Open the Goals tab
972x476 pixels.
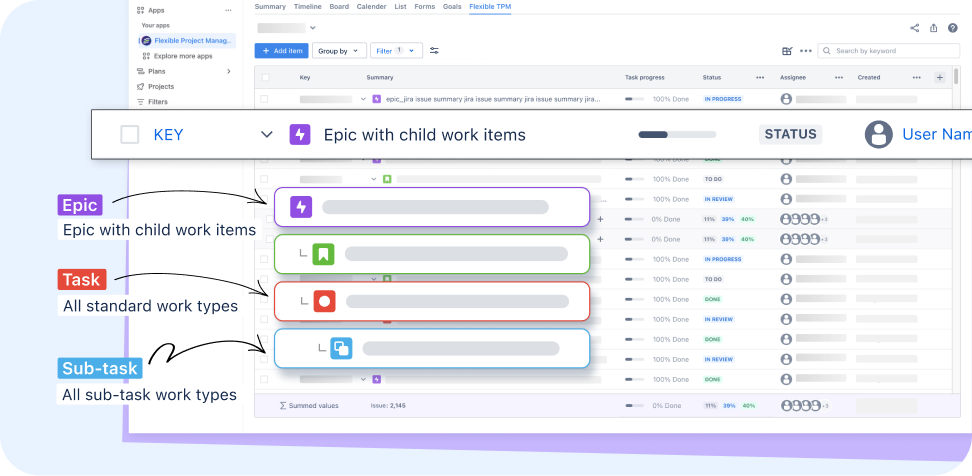452,6
